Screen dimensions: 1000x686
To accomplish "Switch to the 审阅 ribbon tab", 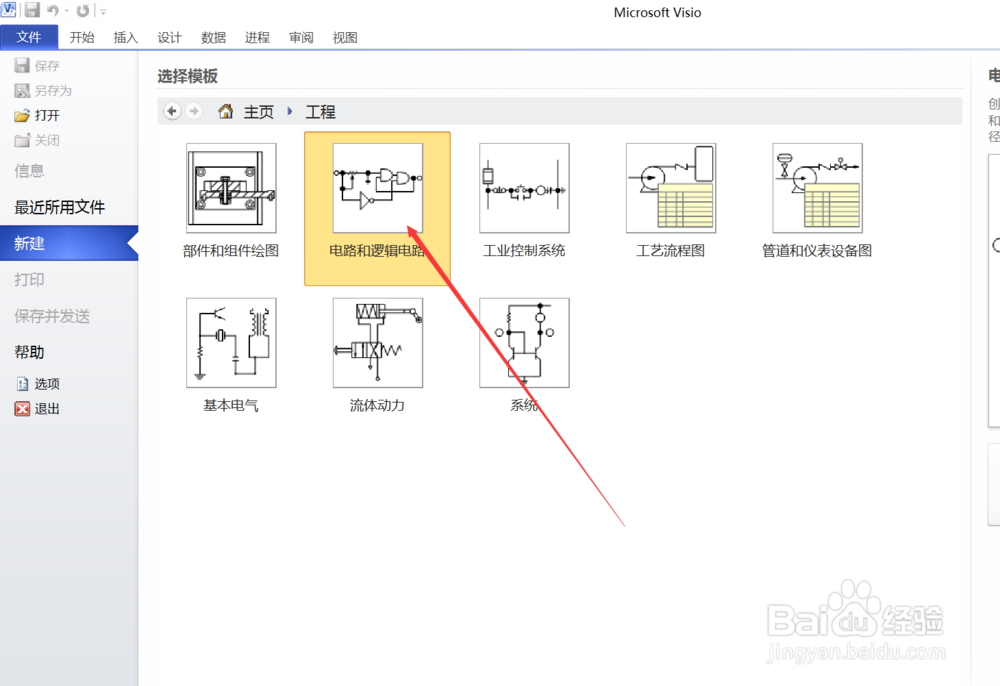I will pos(301,38).
